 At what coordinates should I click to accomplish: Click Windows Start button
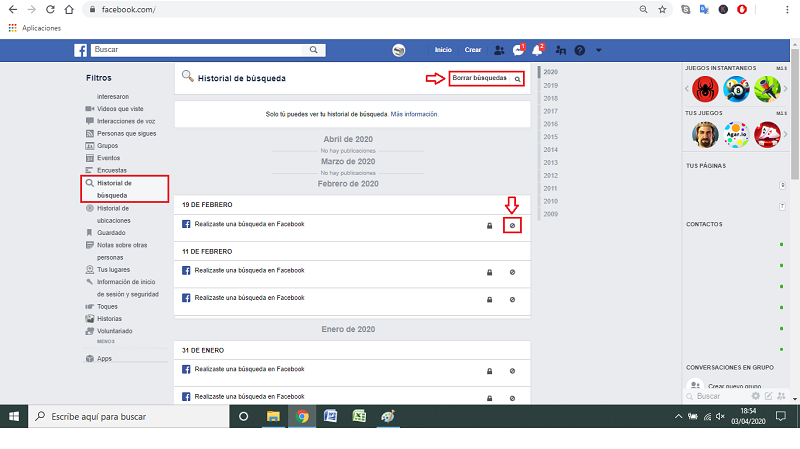[14, 416]
